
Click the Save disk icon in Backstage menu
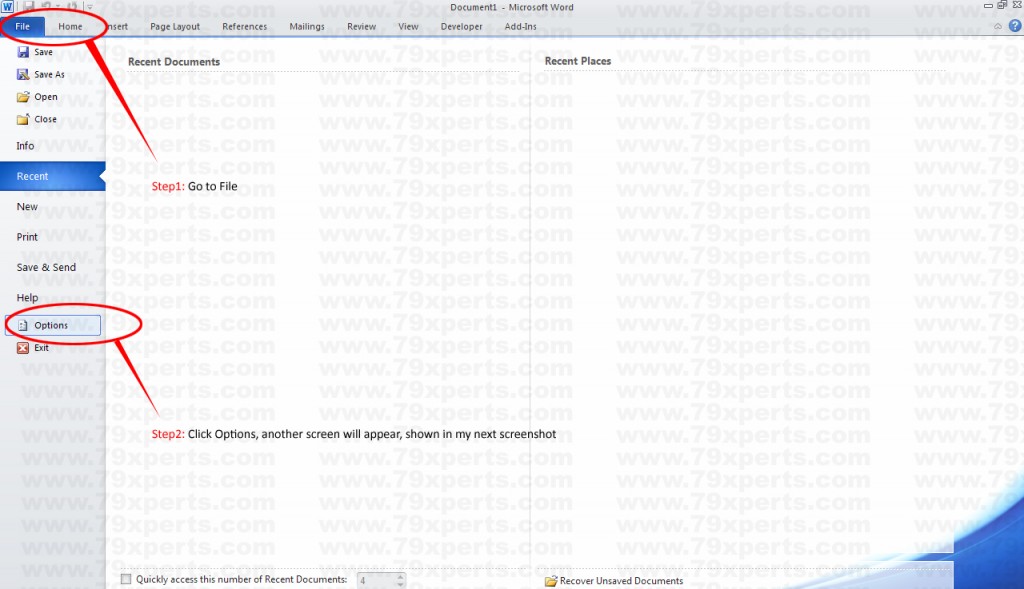23,52
